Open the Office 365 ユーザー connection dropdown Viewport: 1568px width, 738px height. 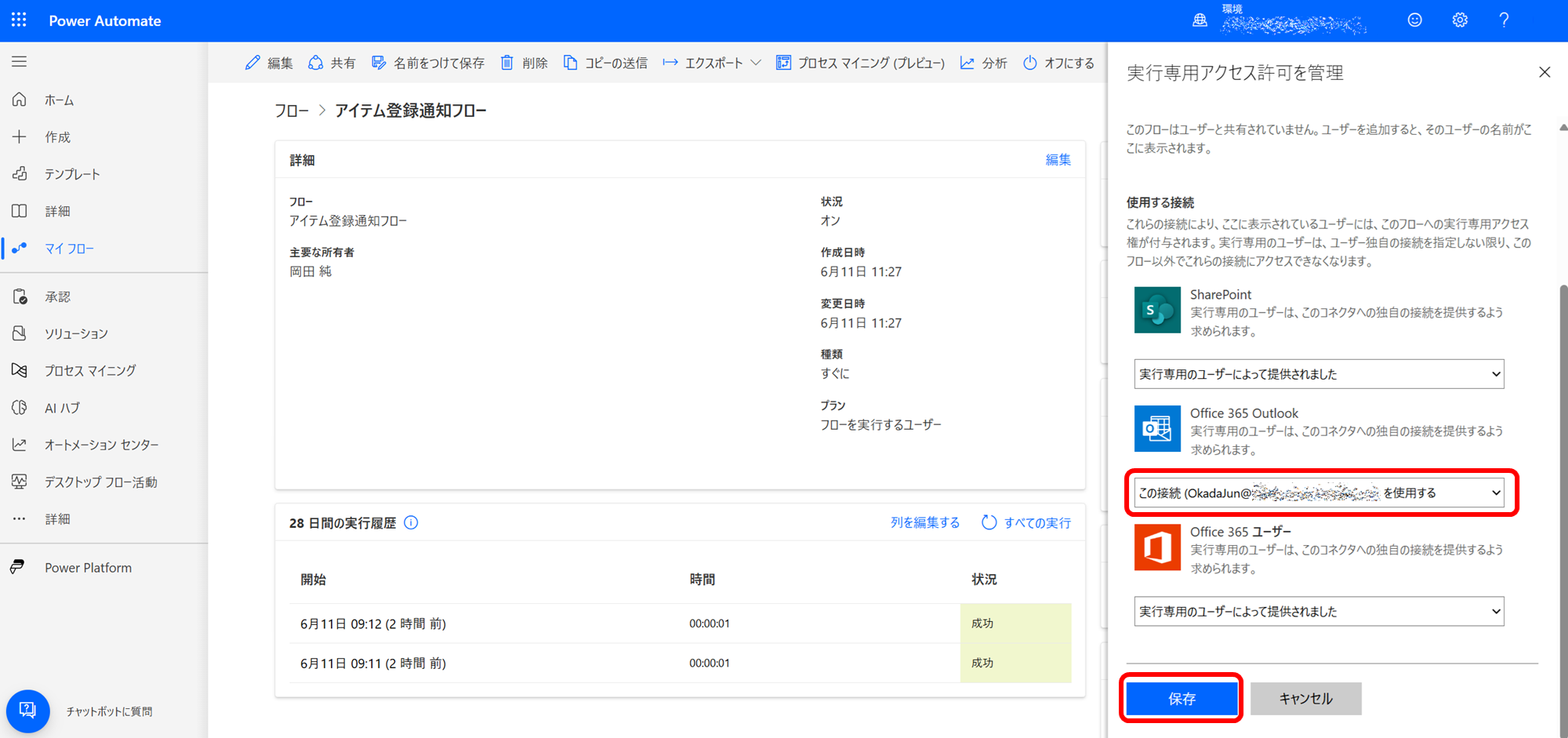[x=1319, y=611]
